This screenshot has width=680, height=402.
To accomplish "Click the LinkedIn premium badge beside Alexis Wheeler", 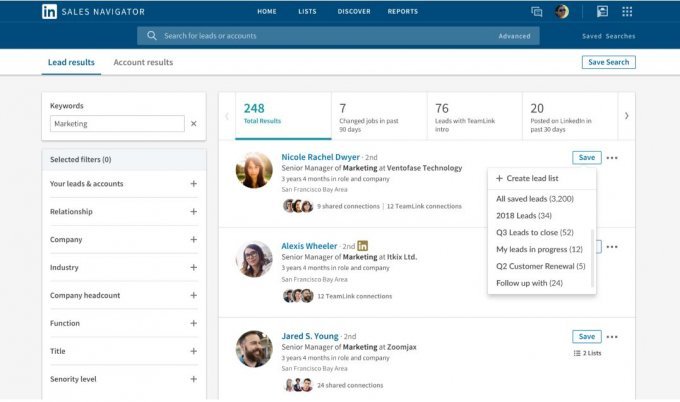I will coord(363,246).
